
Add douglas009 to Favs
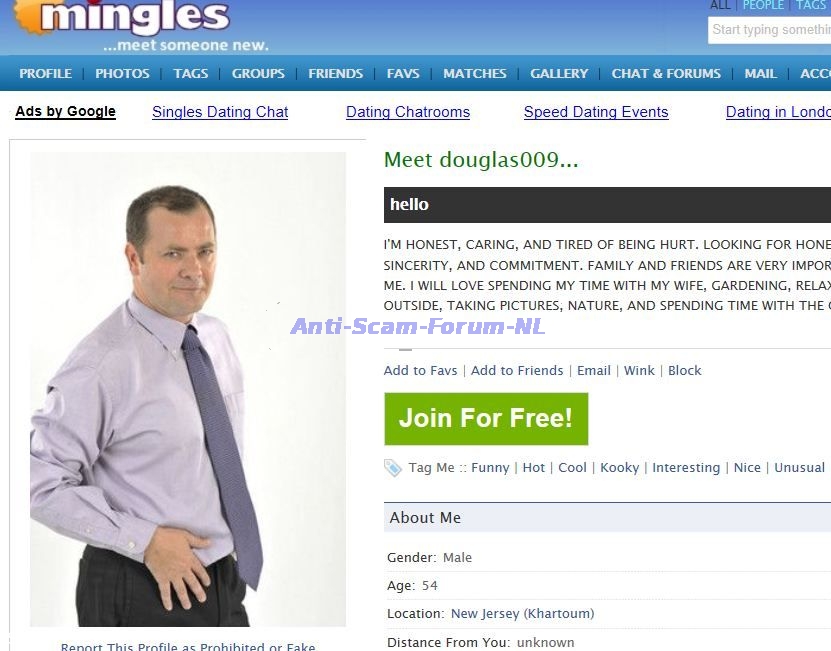click(420, 371)
